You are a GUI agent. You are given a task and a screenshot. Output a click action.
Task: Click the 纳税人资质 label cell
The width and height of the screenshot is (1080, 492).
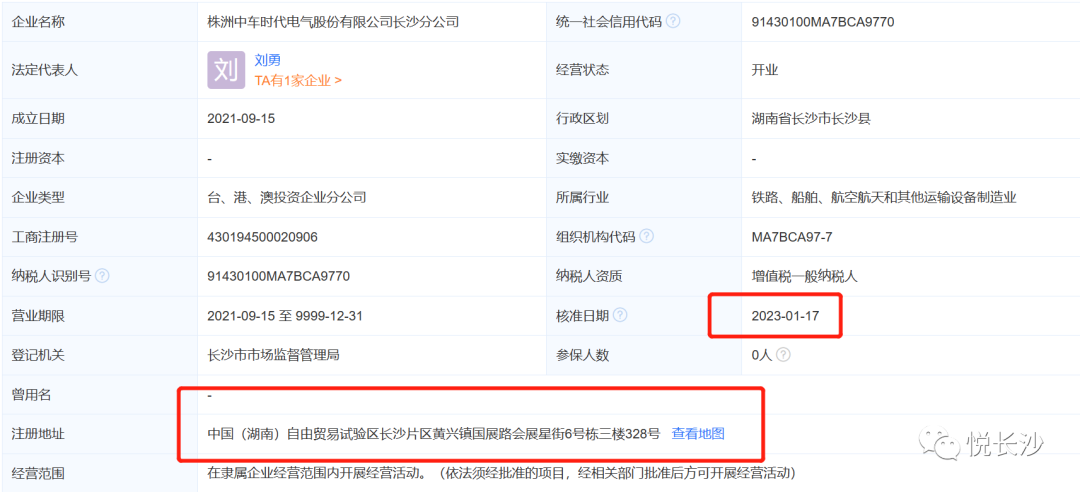pyautogui.click(x=643, y=276)
